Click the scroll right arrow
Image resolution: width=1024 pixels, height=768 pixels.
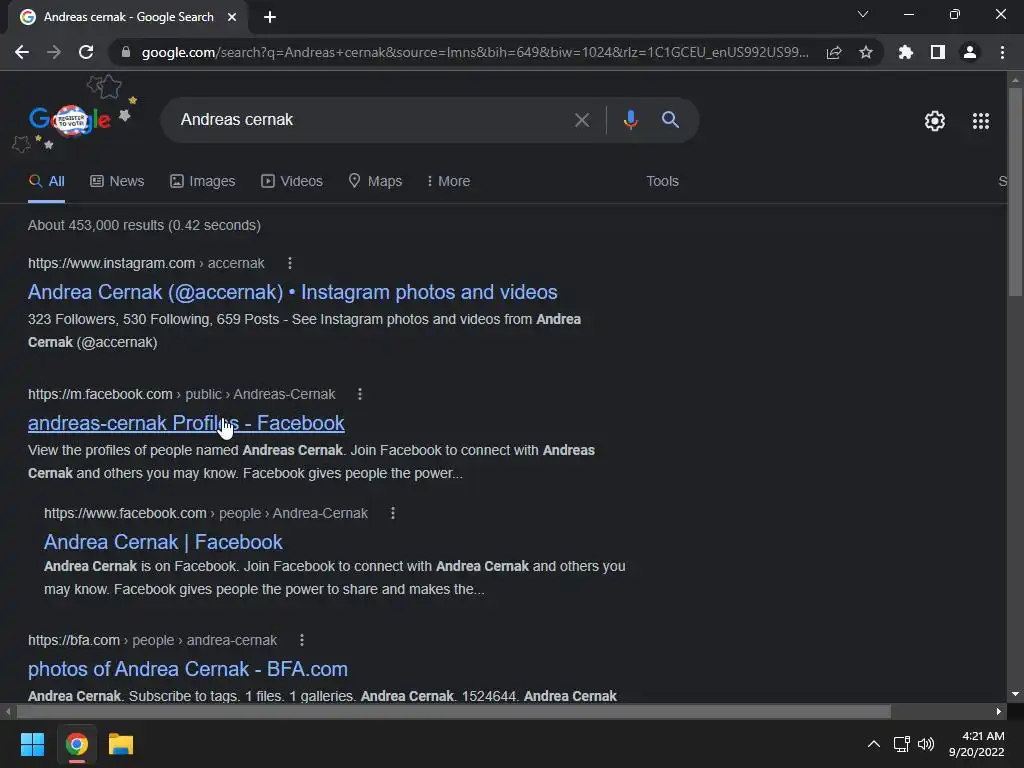(x=999, y=711)
